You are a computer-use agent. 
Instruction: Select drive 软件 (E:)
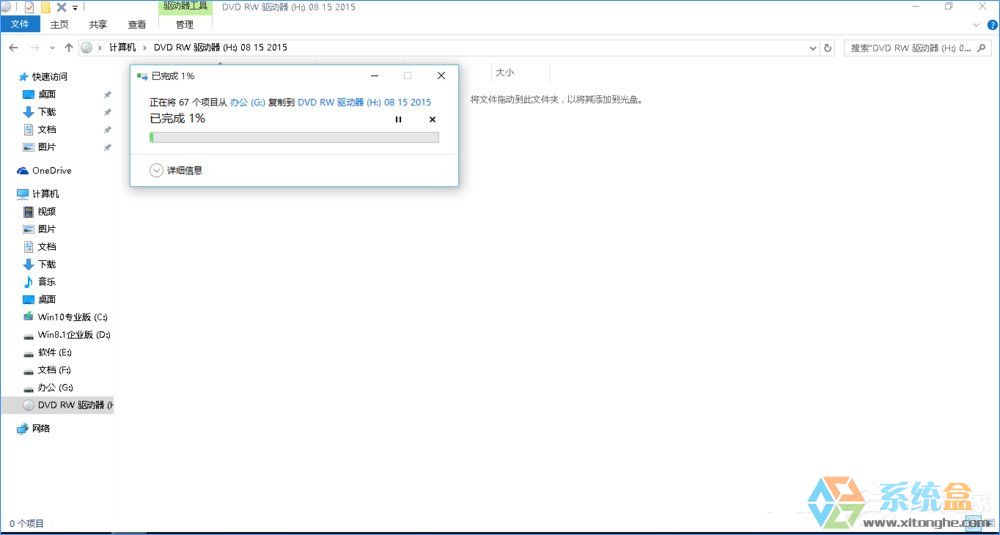(x=54, y=352)
